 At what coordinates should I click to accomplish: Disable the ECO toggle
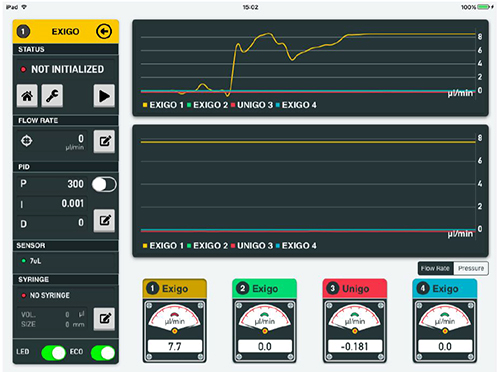(103, 353)
